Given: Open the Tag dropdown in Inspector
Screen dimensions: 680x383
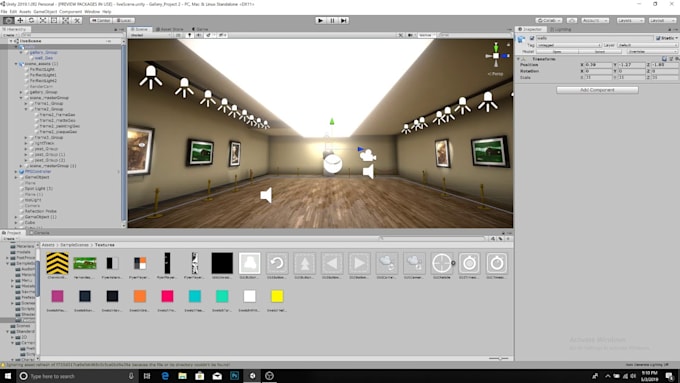Looking at the screenshot, I should 569,45.
